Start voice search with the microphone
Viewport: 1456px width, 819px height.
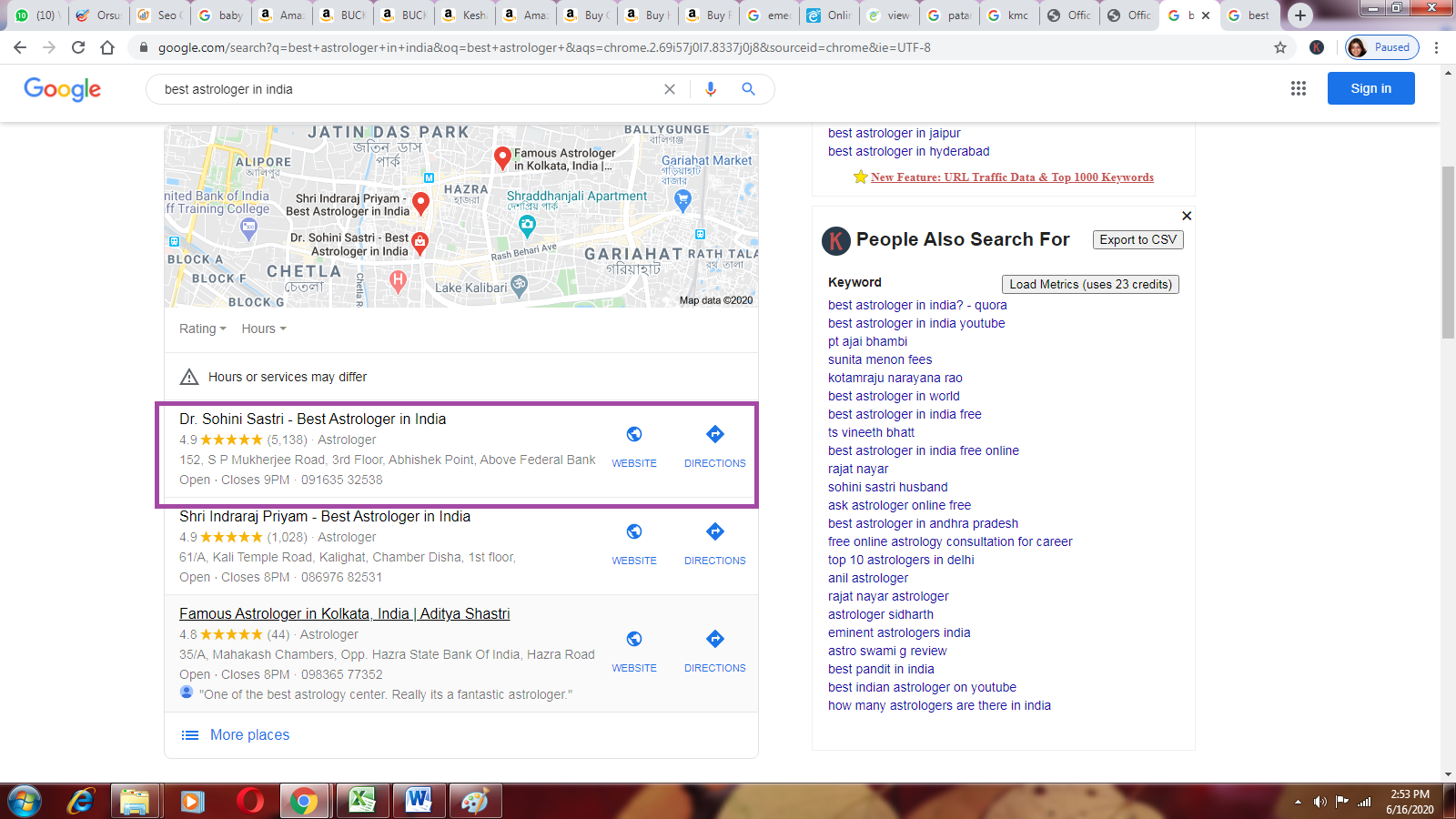click(x=711, y=89)
